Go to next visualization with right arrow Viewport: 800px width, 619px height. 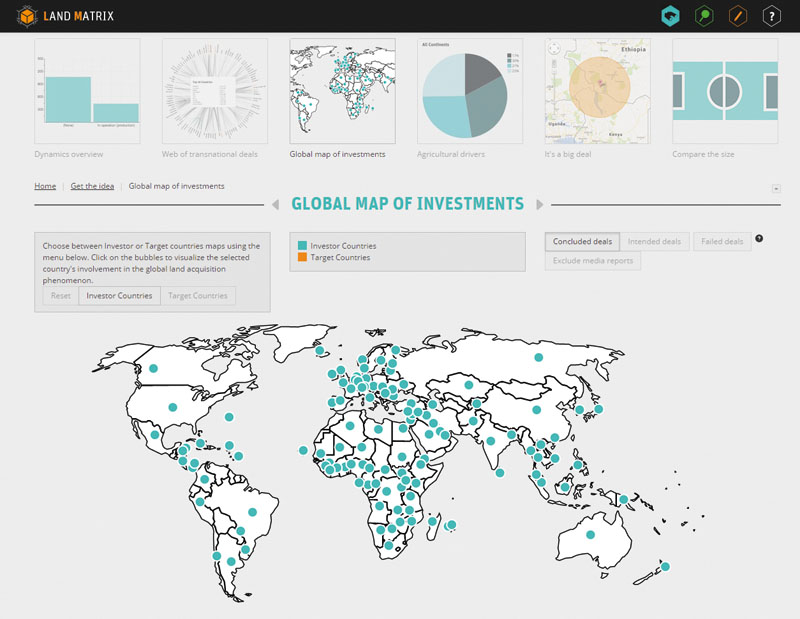[x=540, y=205]
